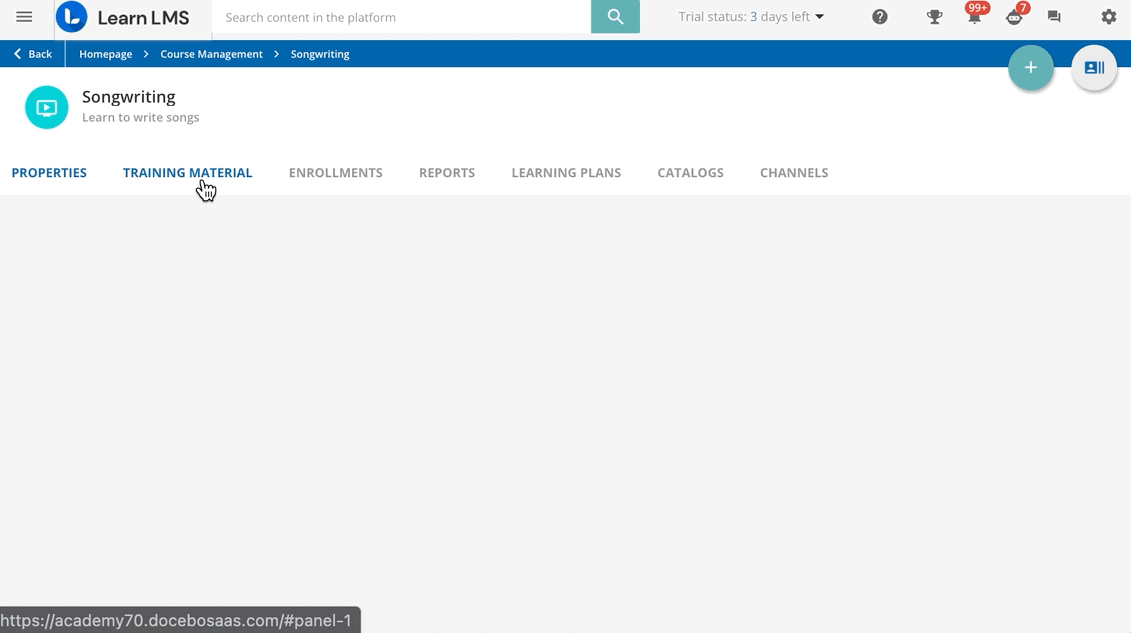Open the admin settings gear
Viewport: 1131px width, 633px height.
1109,17
